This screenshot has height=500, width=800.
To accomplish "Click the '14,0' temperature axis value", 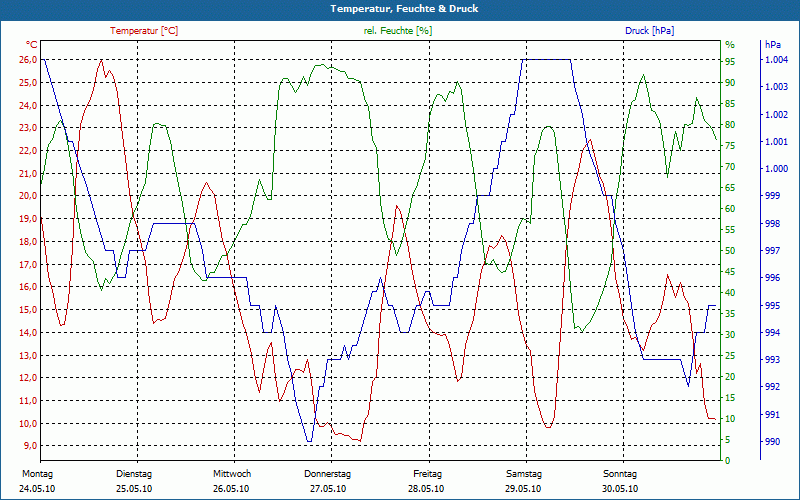I will pyautogui.click(x=28, y=333).
